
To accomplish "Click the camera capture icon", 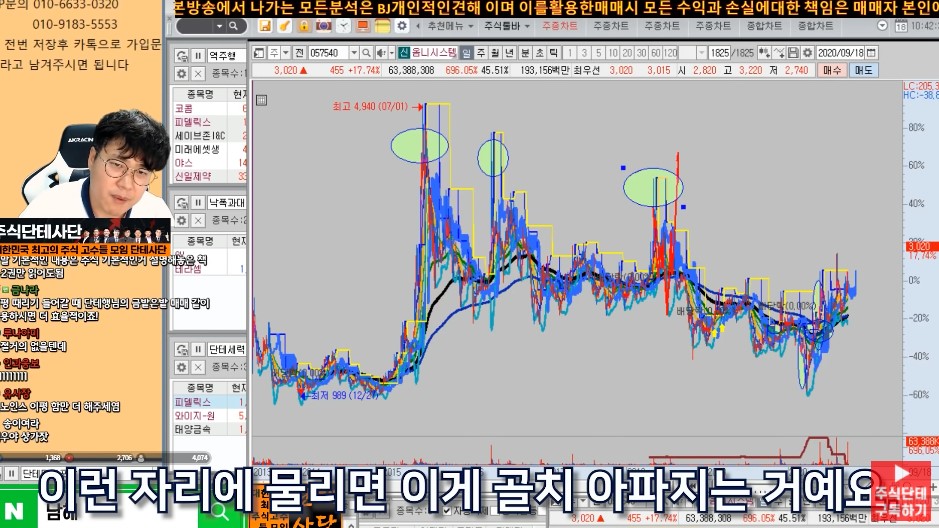I will tap(323, 26).
